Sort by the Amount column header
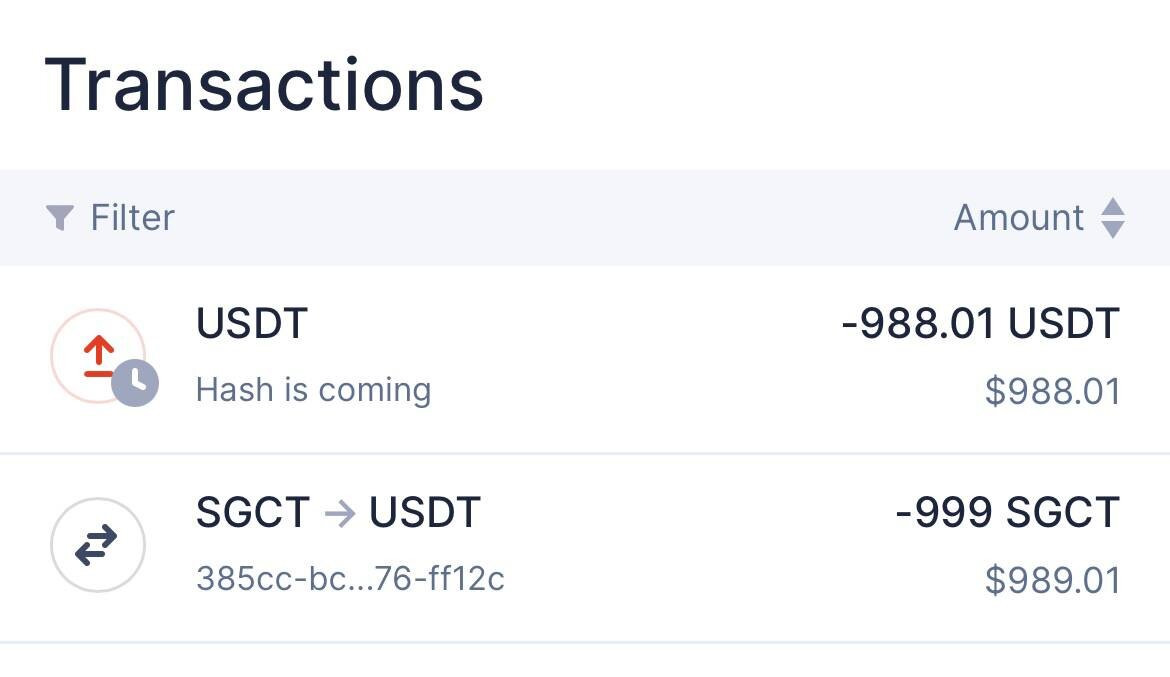This screenshot has width=1170, height=677. pos(1018,217)
